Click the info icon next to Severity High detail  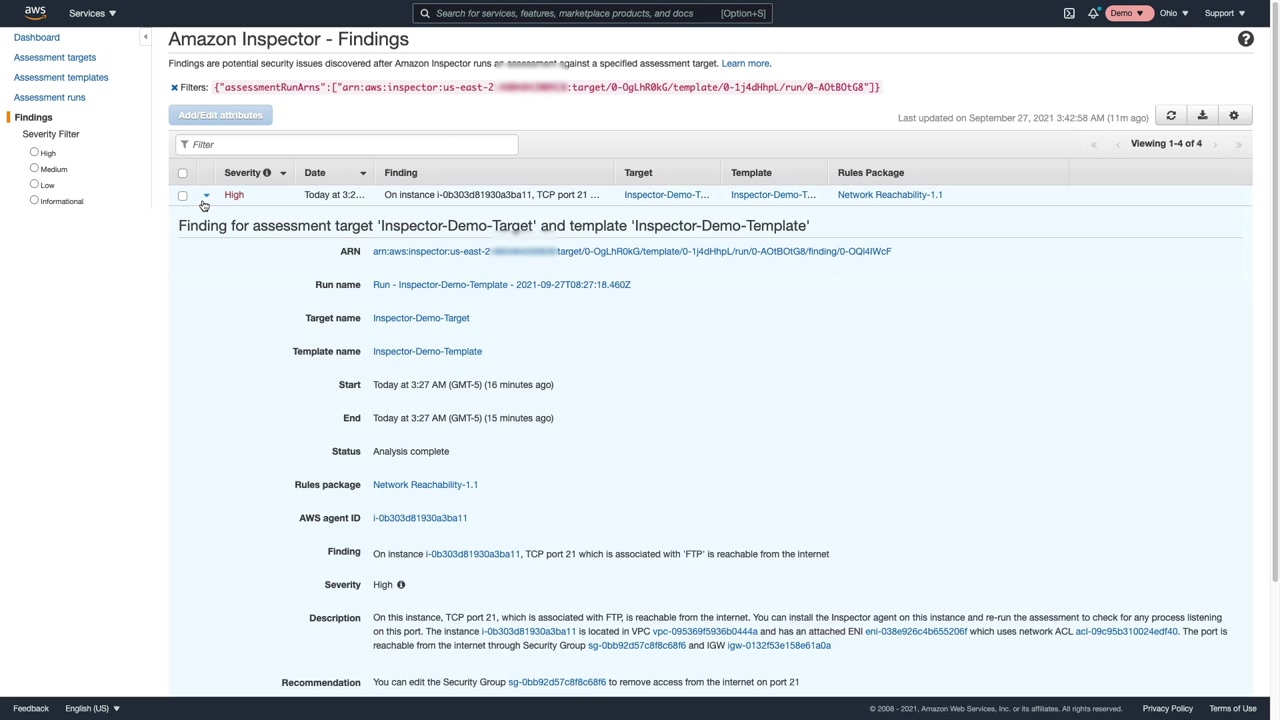coord(401,585)
